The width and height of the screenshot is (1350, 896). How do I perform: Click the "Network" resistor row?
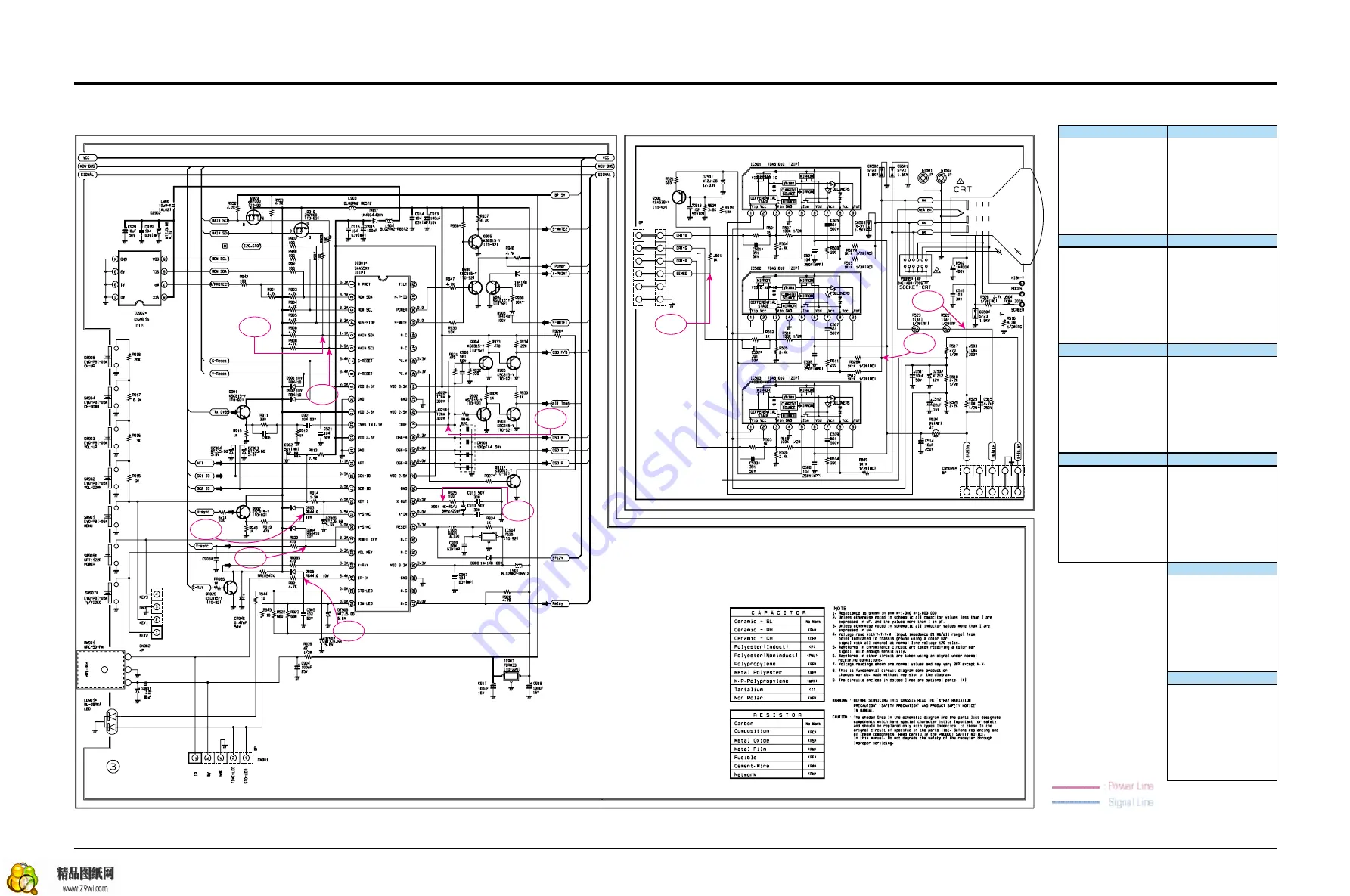(x=777, y=774)
